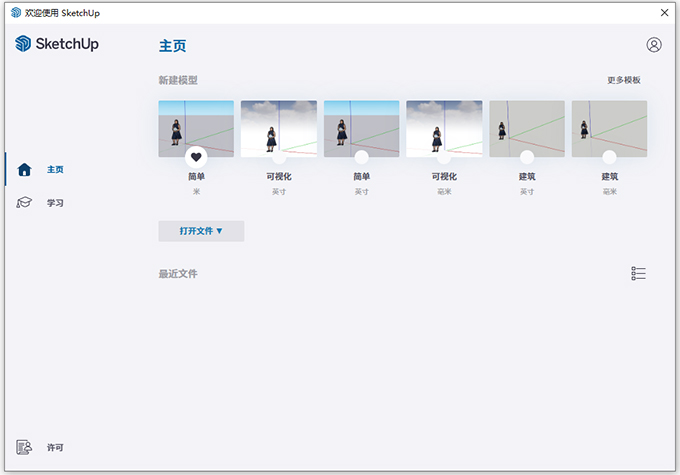Click the graduation cap 学习 icon
Image resolution: width=680 pixels, height=475 pixels.
pos(25,203)
